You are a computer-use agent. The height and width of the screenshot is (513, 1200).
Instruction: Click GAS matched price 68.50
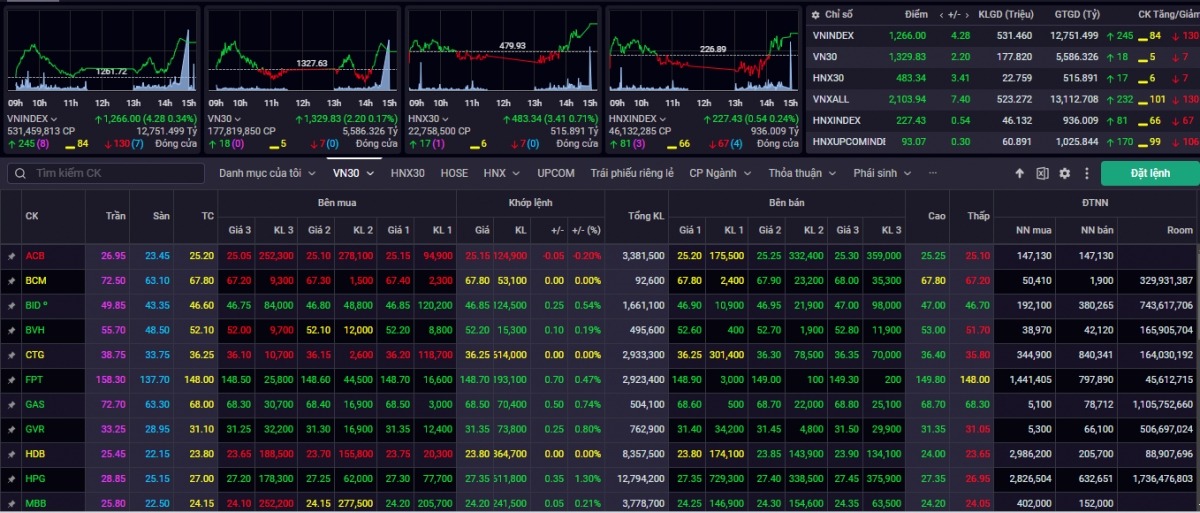[476, 405]
